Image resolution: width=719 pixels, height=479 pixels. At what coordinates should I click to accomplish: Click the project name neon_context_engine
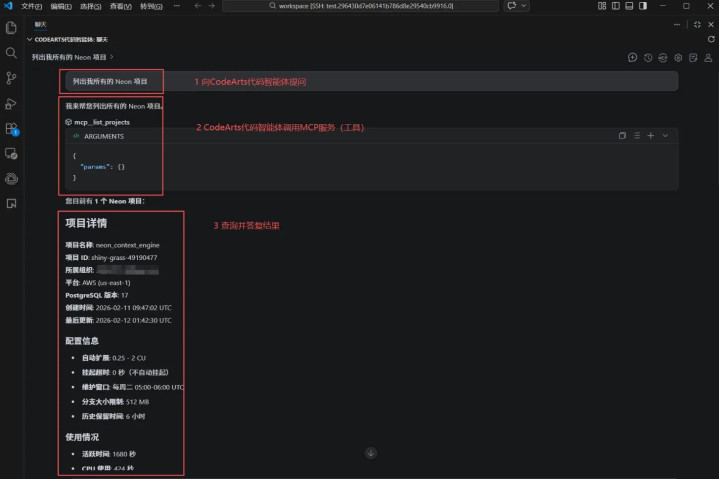click(x=127, y=245)
